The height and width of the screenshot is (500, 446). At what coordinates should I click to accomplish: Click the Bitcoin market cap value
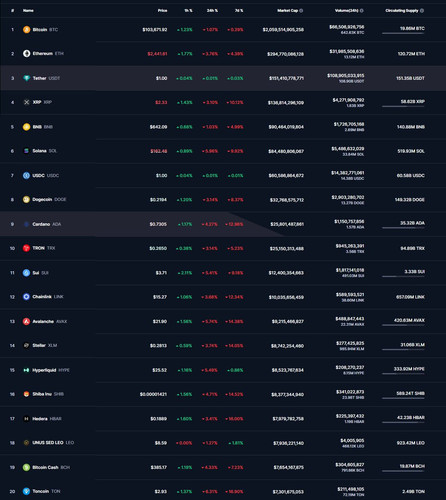(x=283, y=30)
